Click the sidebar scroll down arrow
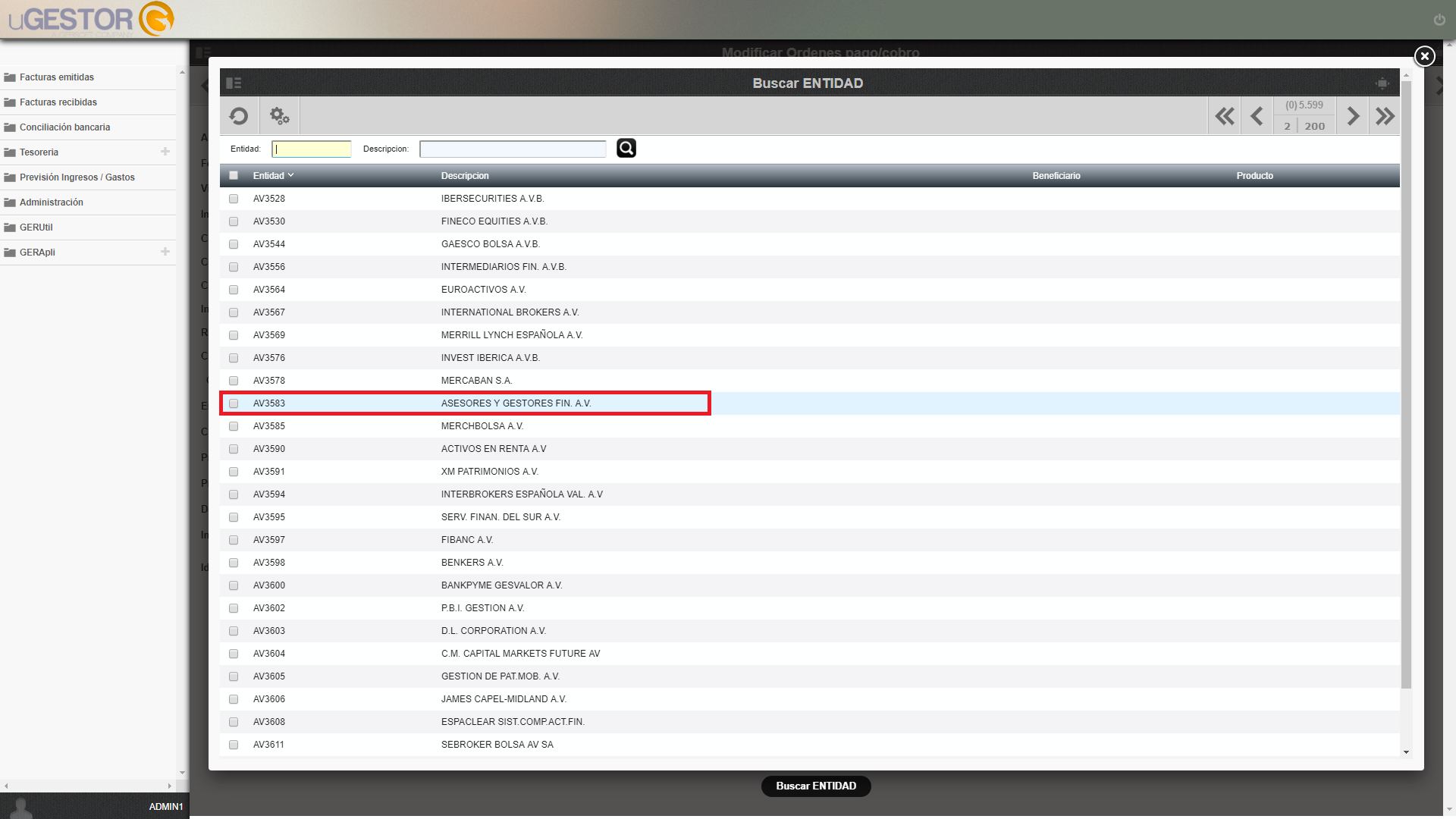 pyautogui.click(x=182, y=773)
